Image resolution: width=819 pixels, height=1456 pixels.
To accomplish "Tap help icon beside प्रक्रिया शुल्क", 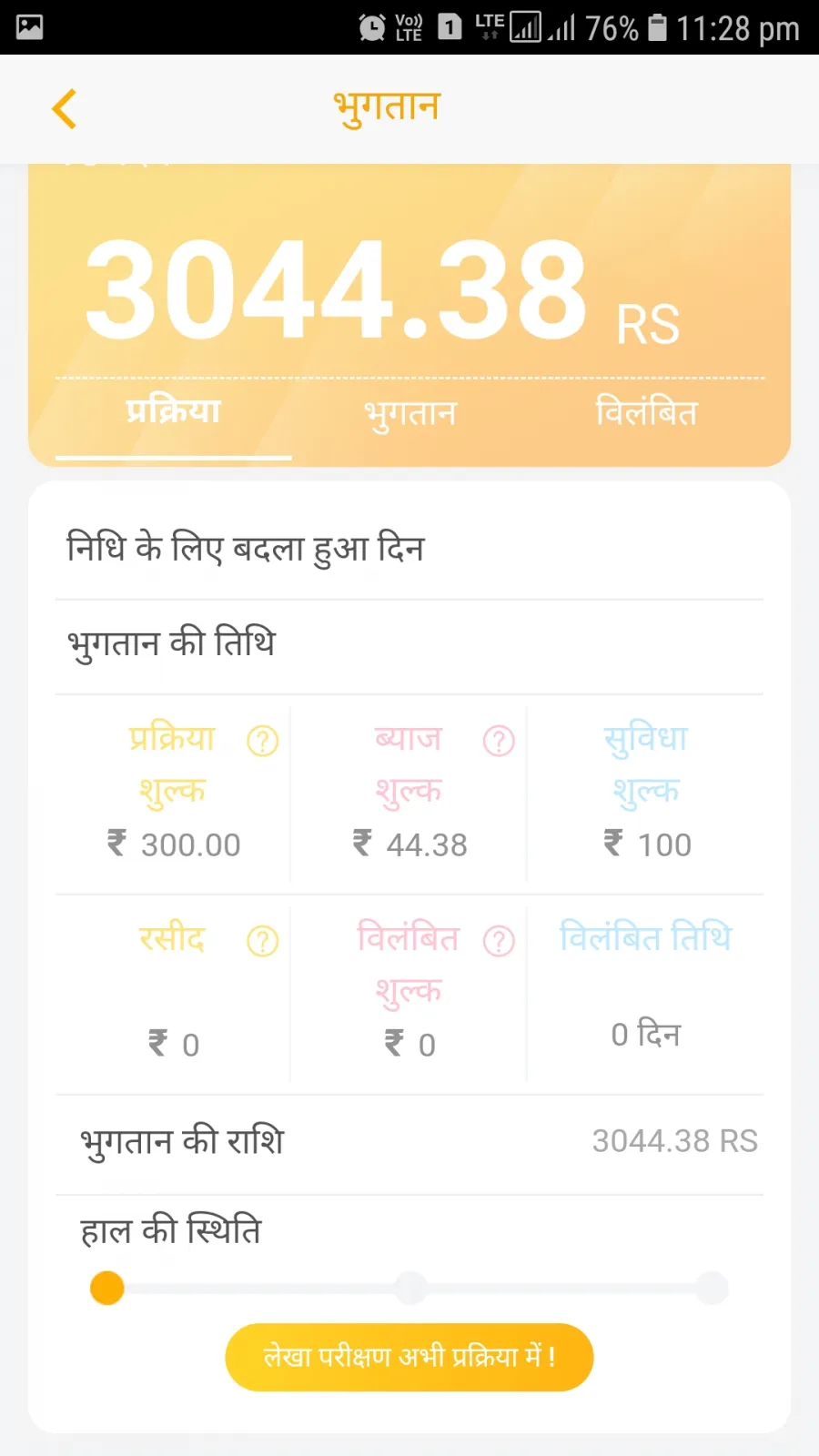I will 263,741.
